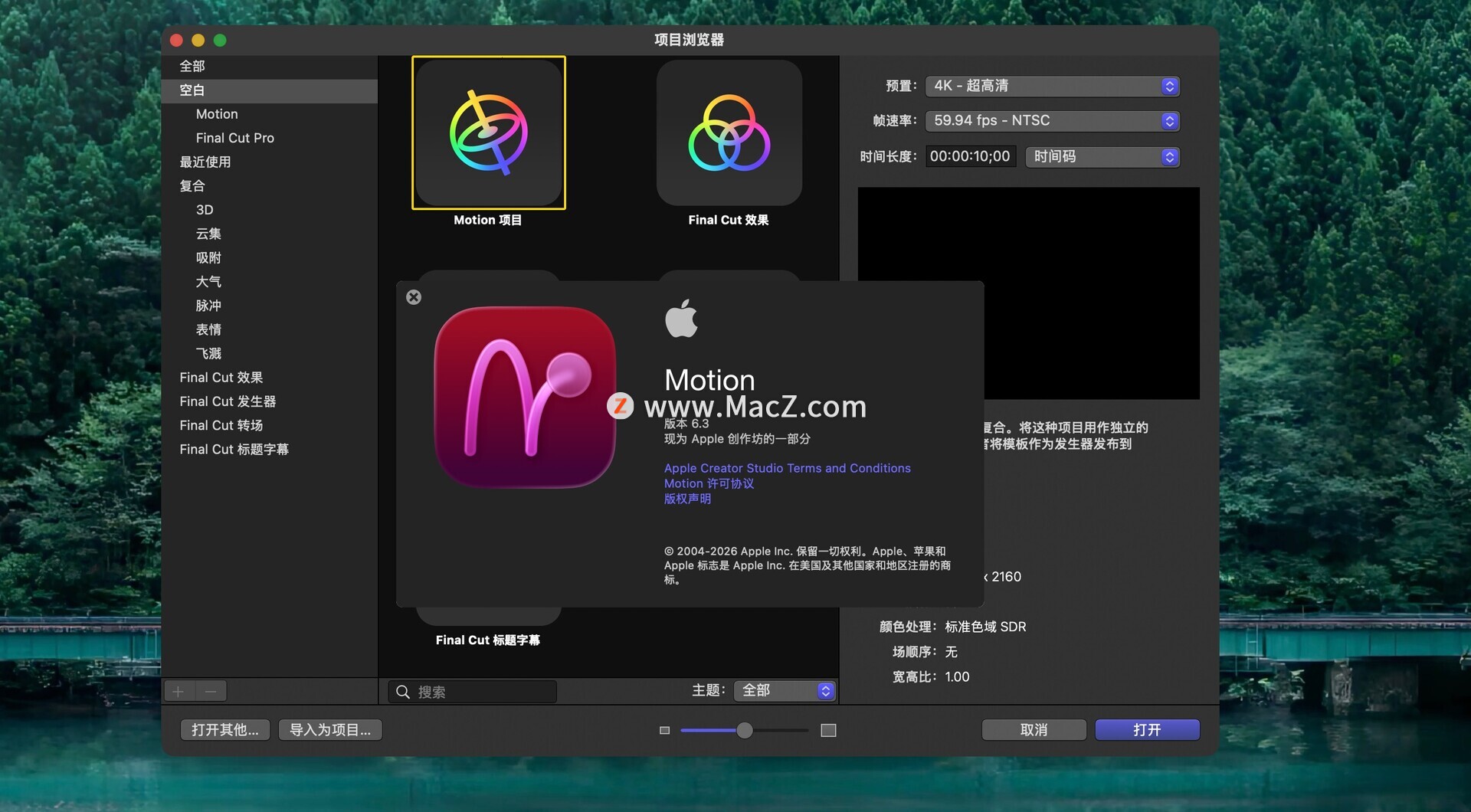Image resolution: width=1471 pixels, height=812 pixels.
Task: Select 脉冲 subcategory in sidebar
Action: click(270, 306)
